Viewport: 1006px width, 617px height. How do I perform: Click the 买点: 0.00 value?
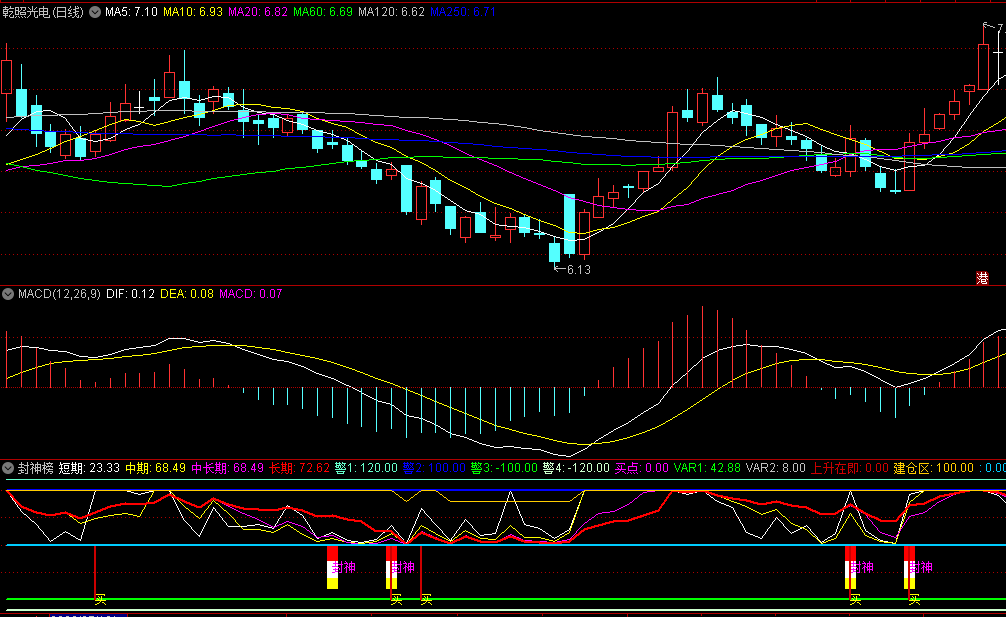[x=642, y=468]
